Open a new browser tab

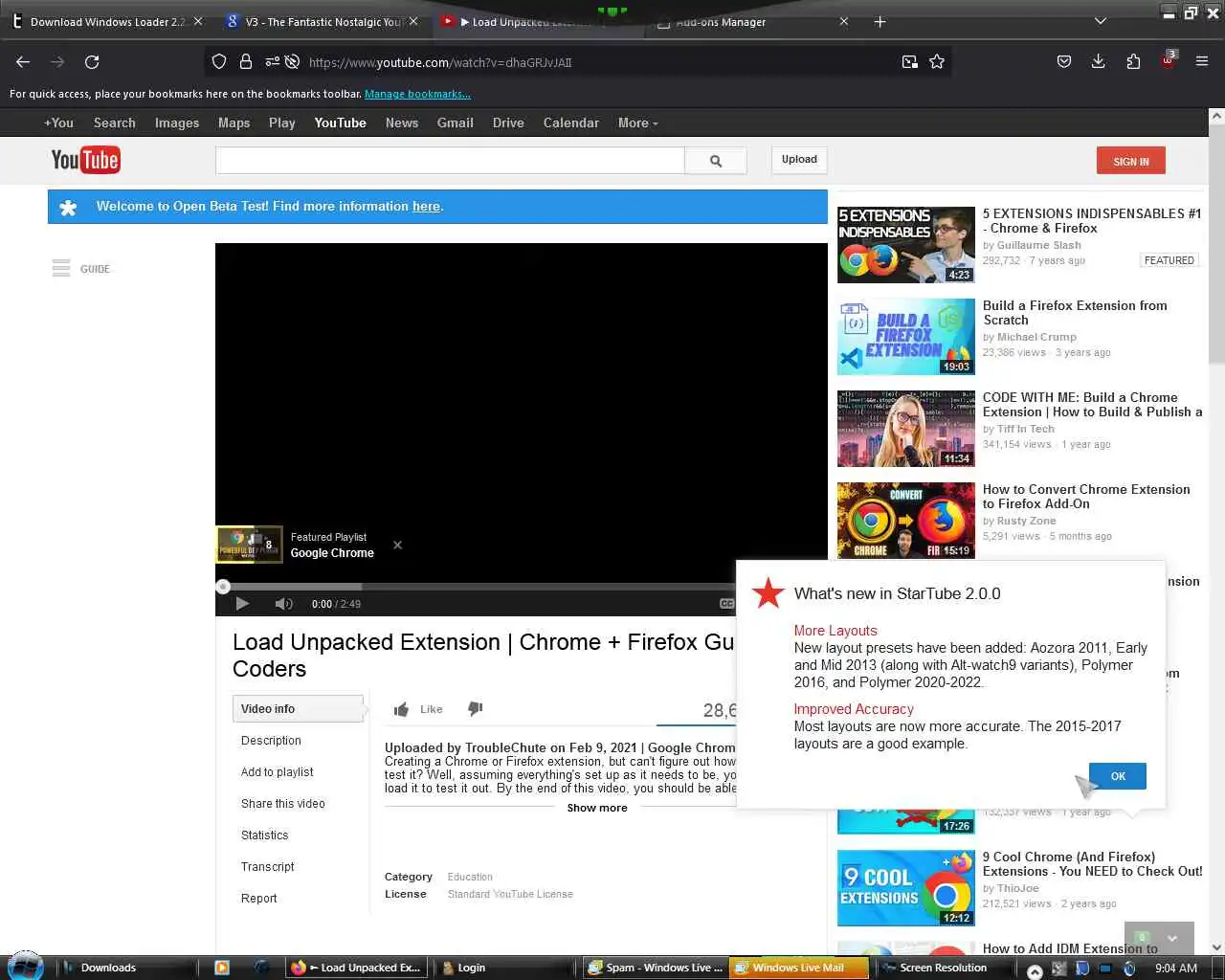tap(880, 22)
